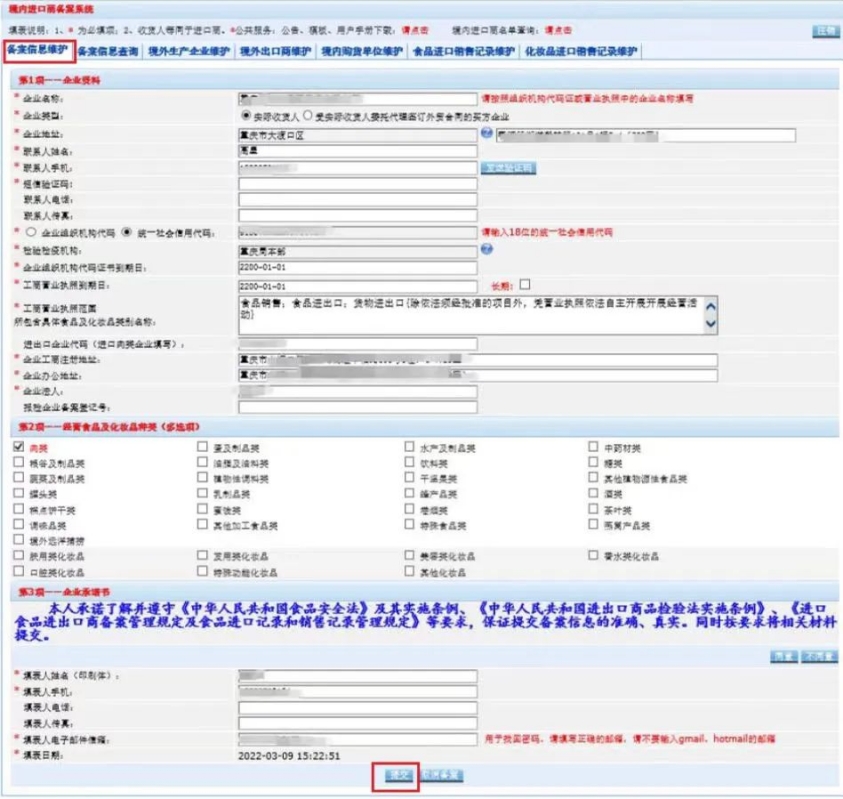Screen dimensions: 843x799
Task: Open the 化妆品进口销售记录维护 tab
Action: point(579,51)
